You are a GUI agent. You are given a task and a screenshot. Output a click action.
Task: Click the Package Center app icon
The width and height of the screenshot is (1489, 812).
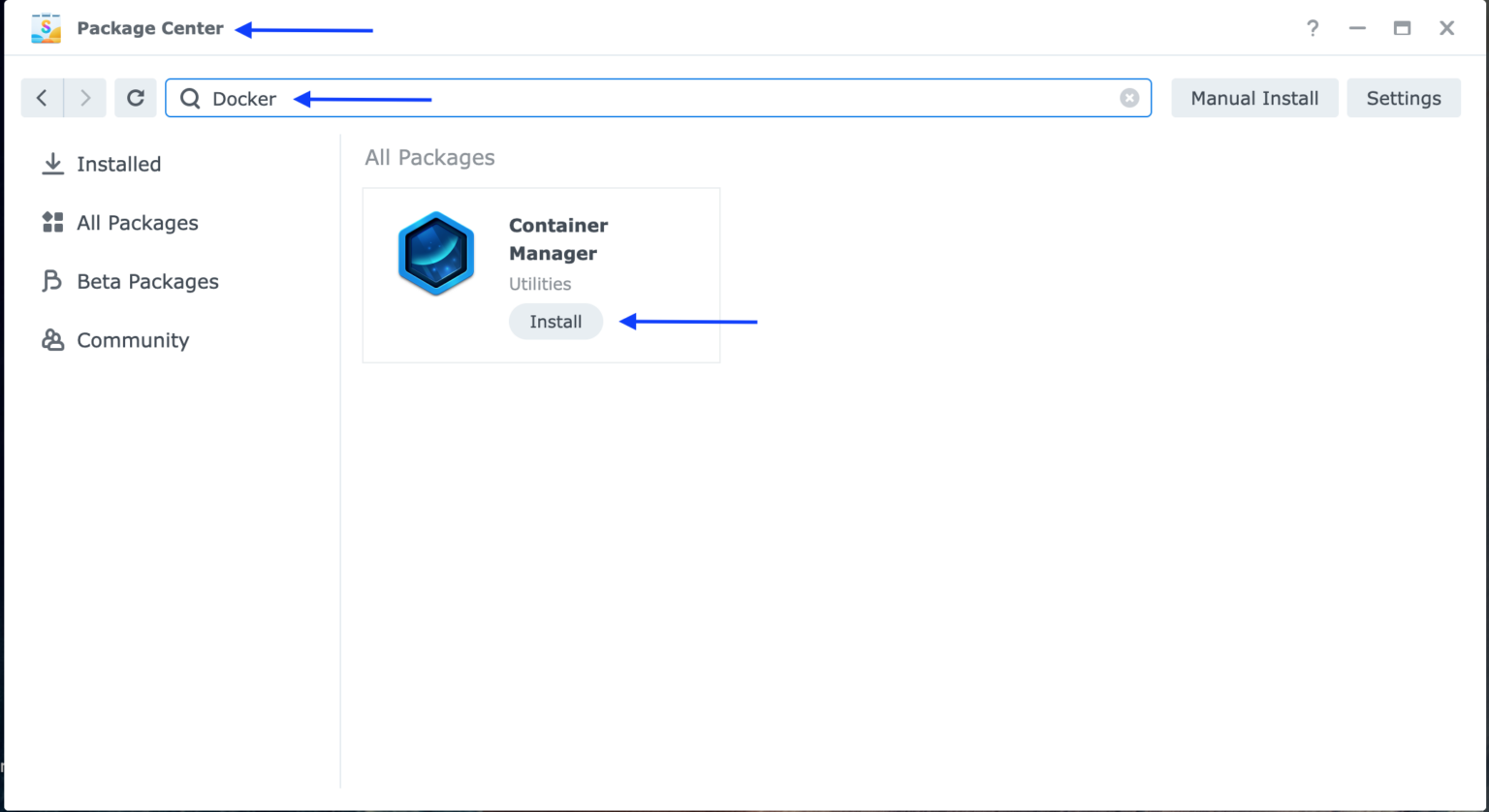point(45,28)
